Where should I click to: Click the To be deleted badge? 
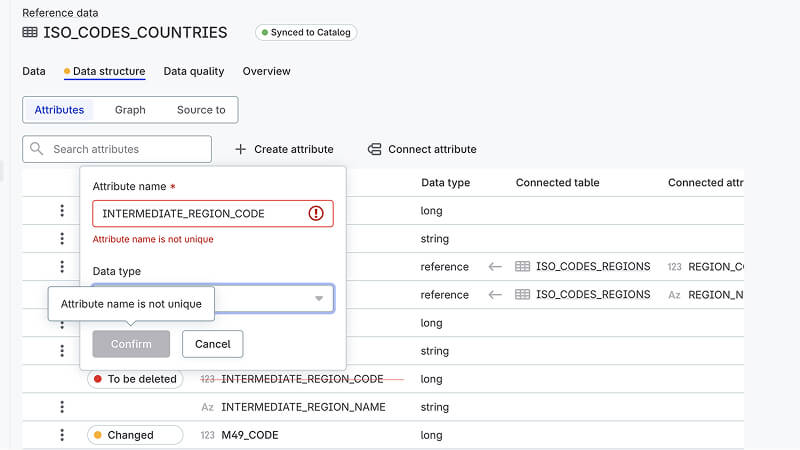click(x=135, y=379)
